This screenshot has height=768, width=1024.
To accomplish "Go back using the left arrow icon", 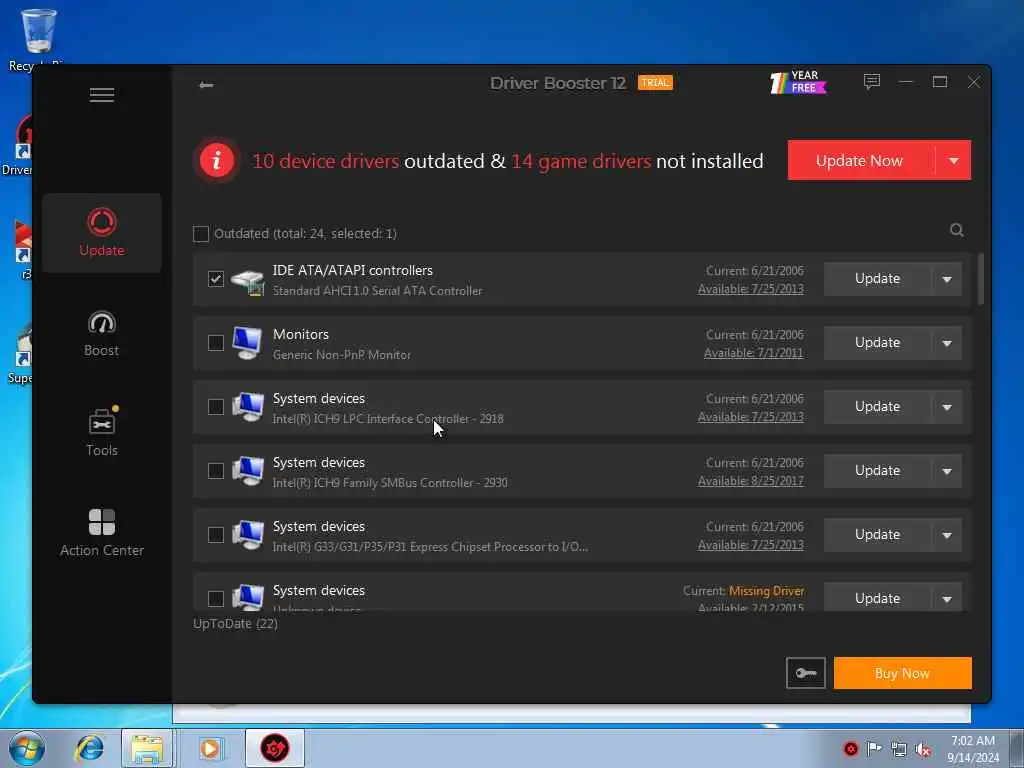I will [206, 85].
